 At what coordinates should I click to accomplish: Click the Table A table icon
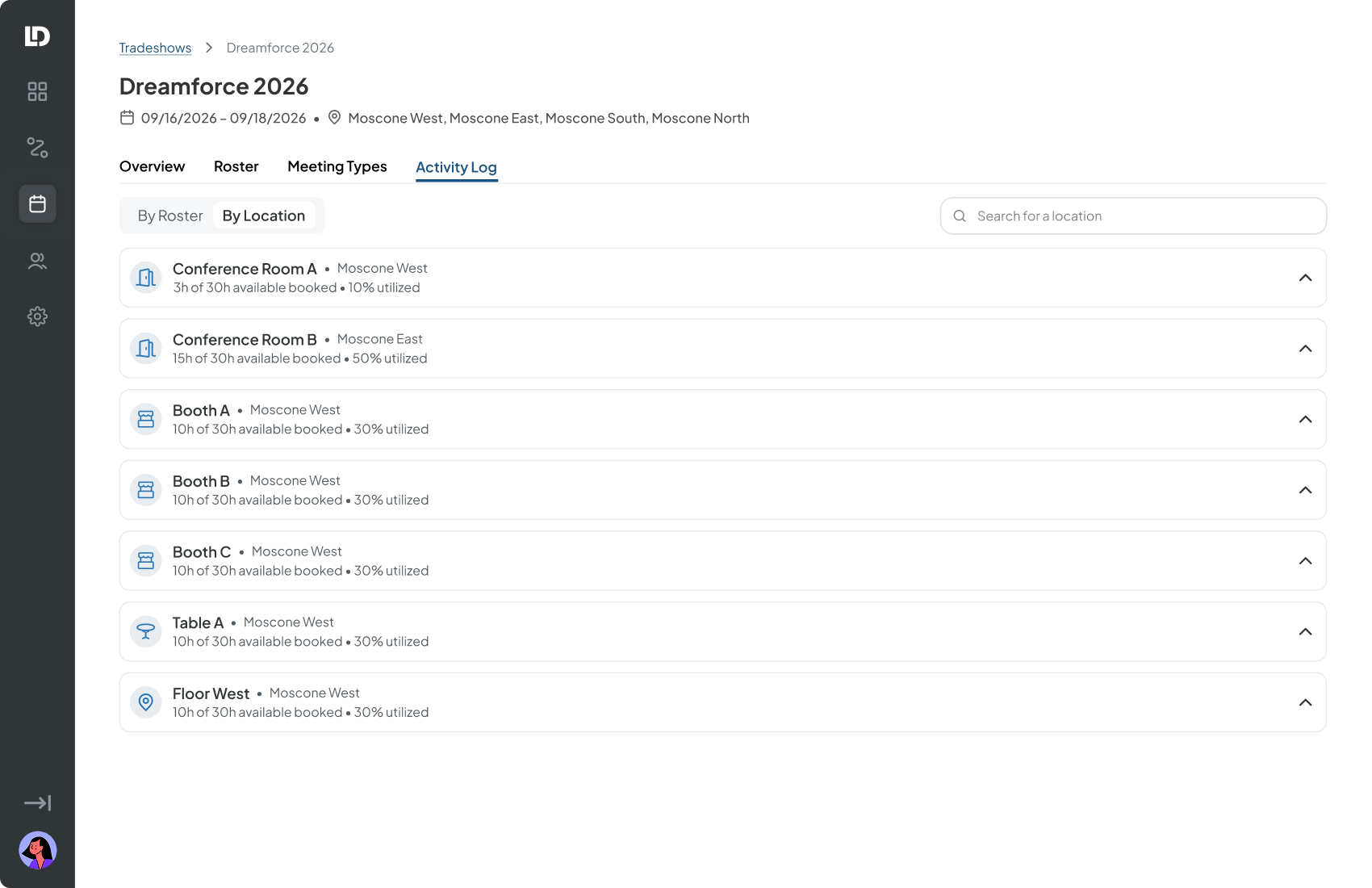click(x=146, y=631)
